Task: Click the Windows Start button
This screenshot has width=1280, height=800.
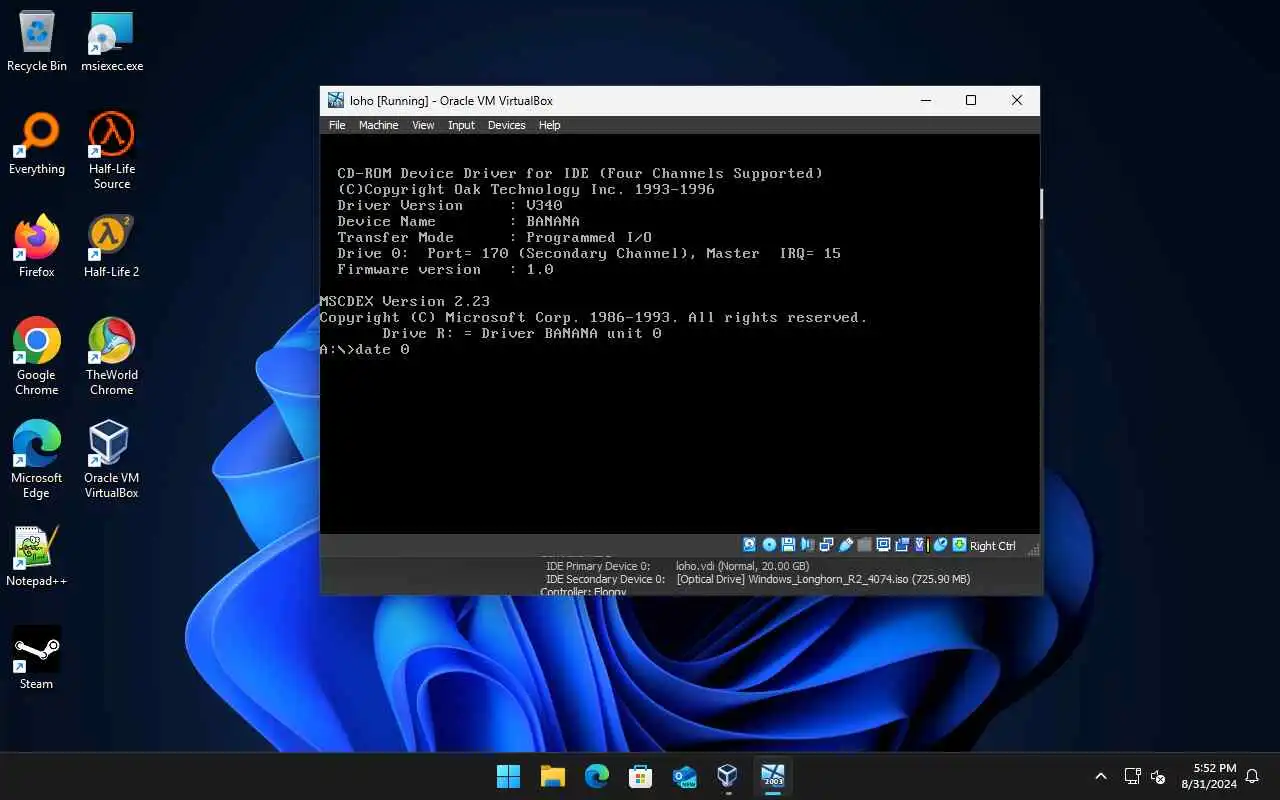Action: (509, 776)
